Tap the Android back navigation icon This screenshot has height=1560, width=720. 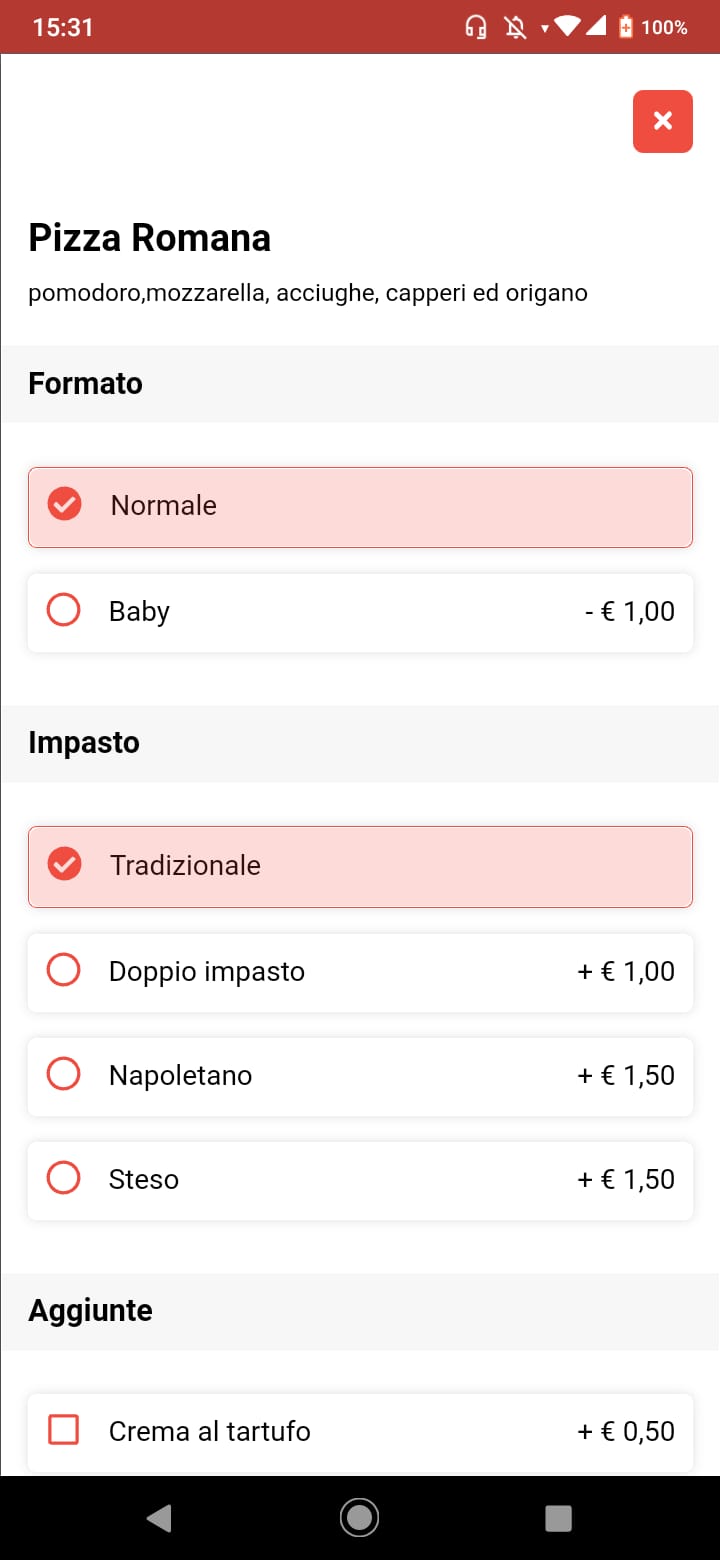pyautogui.click(x=159, y=1518)
